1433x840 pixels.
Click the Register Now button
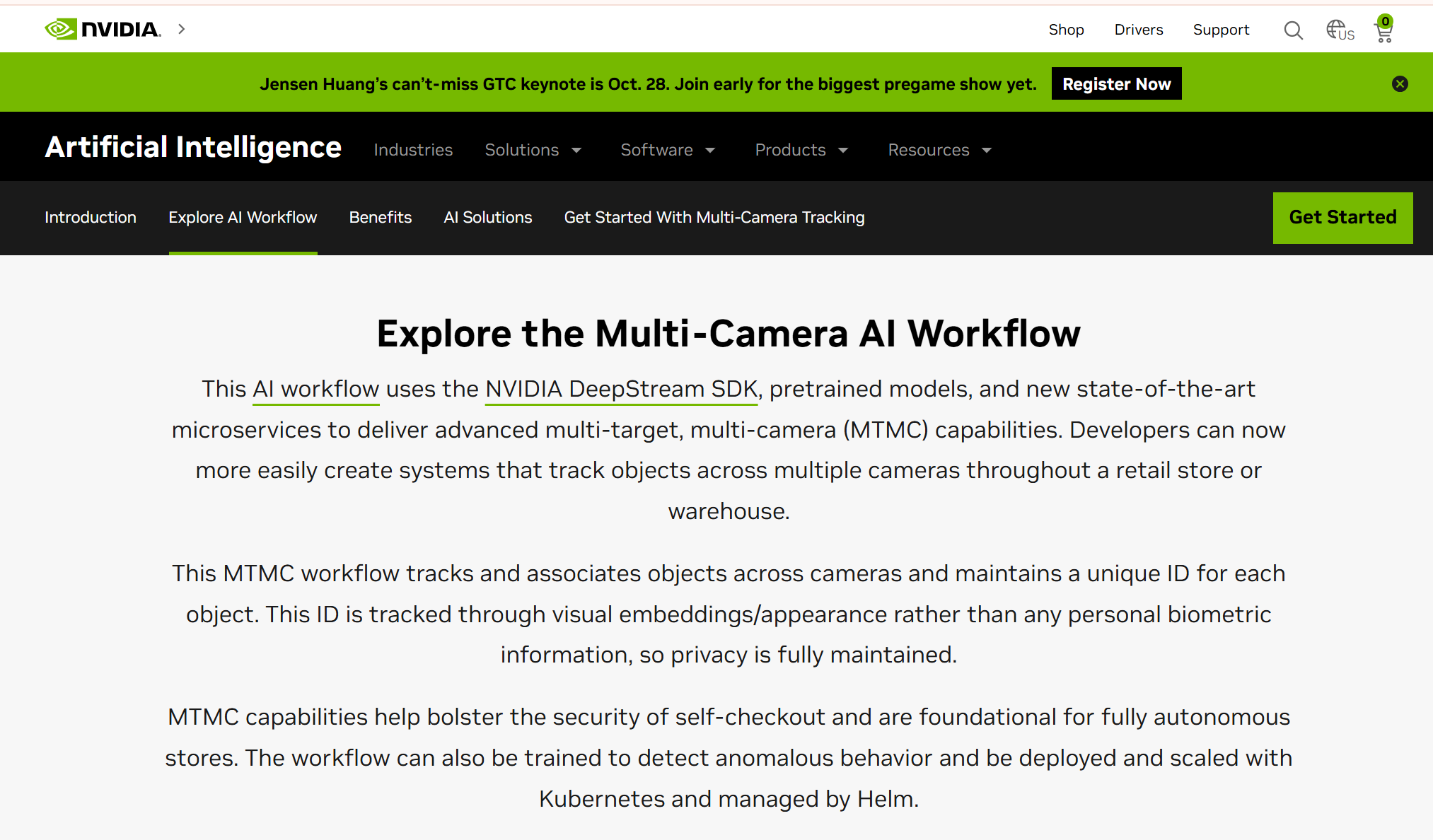pos(1116,84)
